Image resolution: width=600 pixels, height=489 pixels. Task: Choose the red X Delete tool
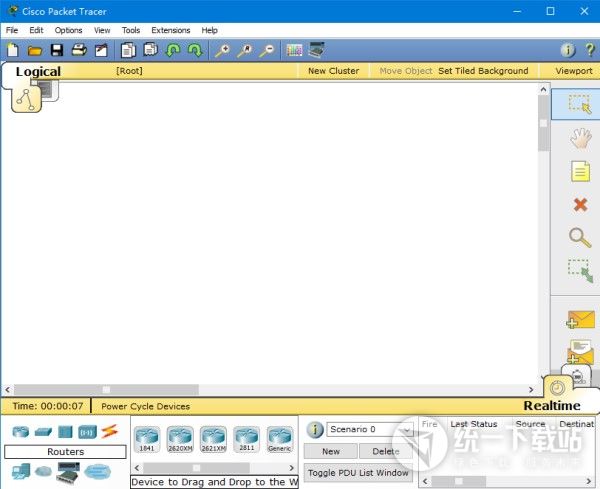580,205
